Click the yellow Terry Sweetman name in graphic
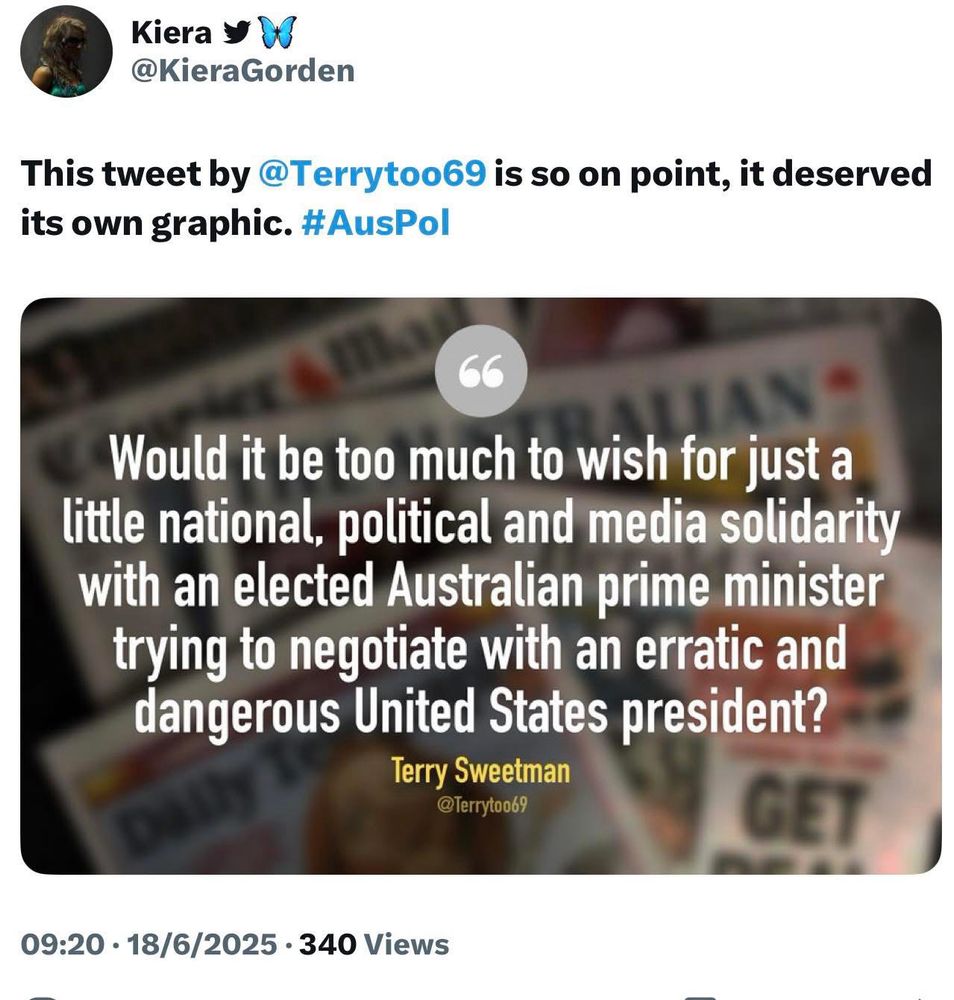The width and height of the screenshot is (954, 1000). pyautogui.click(x=480, y=770)
